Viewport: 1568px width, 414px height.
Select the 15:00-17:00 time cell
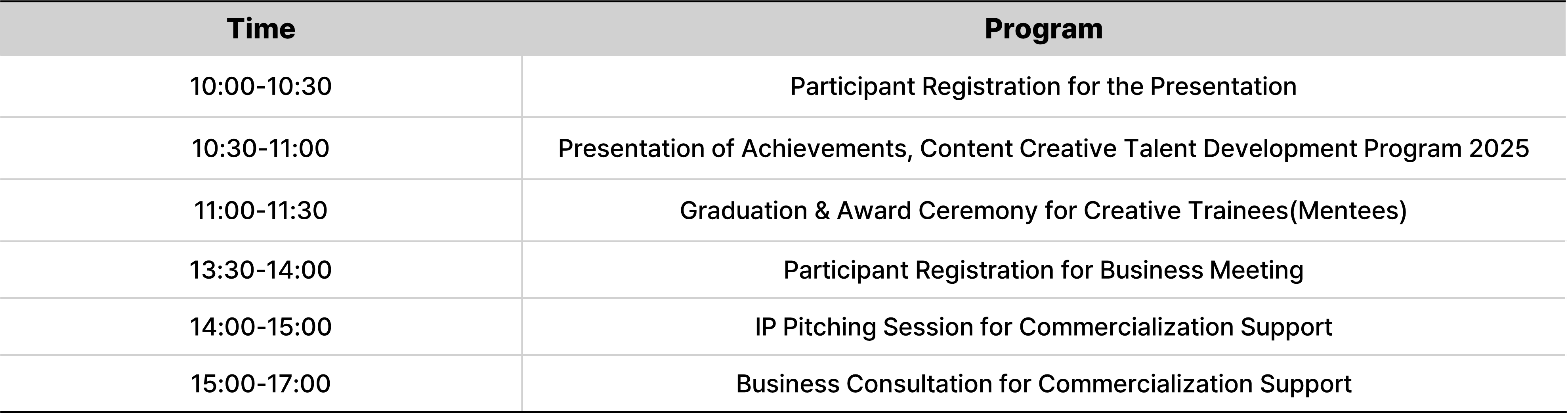coord(260,384)
